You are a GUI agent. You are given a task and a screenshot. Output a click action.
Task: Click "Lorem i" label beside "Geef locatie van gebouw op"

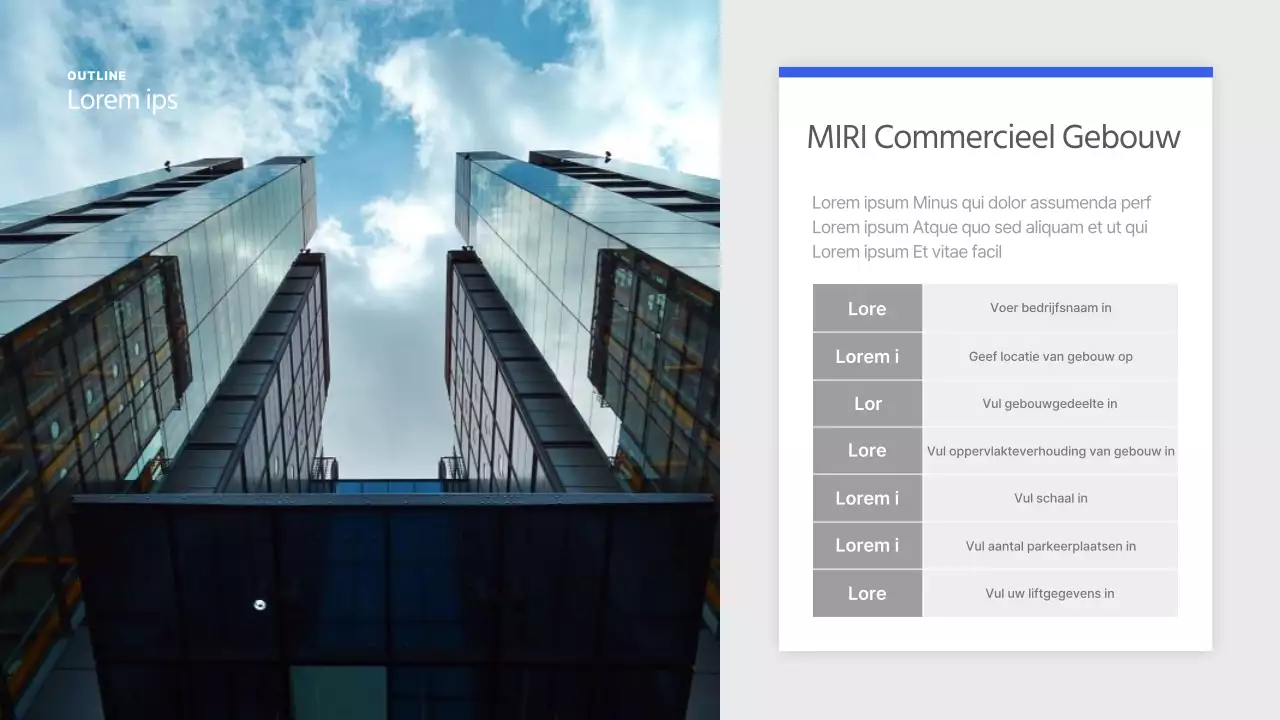click(867, 356)
